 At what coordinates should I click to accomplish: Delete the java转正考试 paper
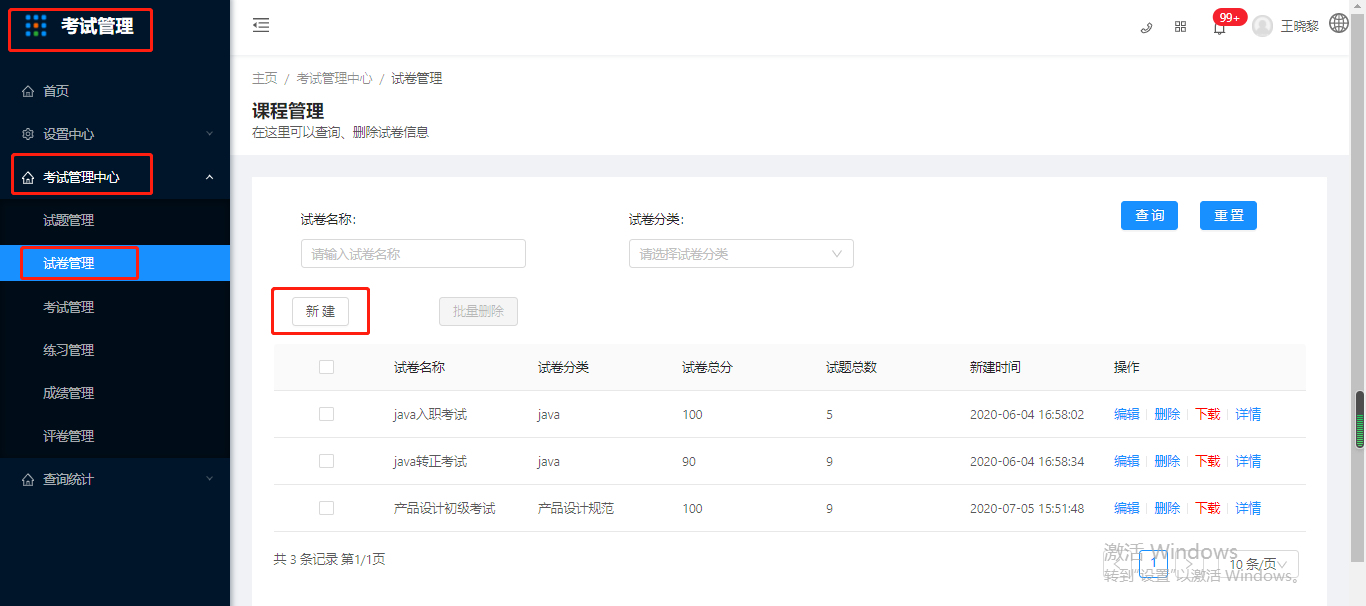(1167, 461)
